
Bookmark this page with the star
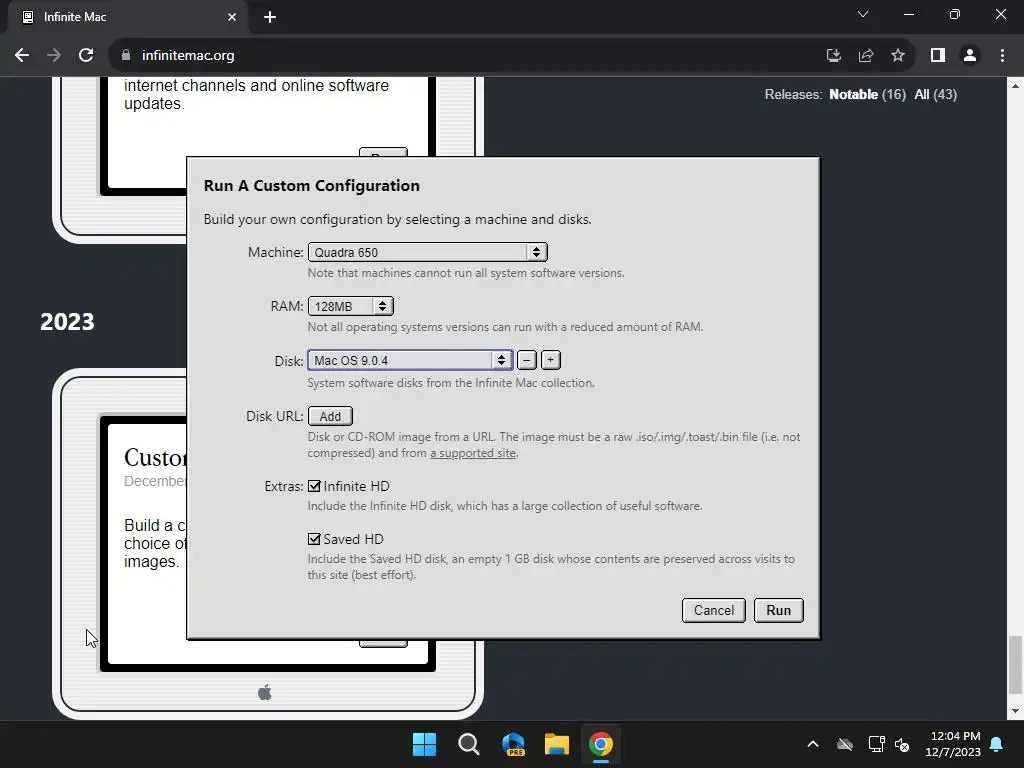898,56
